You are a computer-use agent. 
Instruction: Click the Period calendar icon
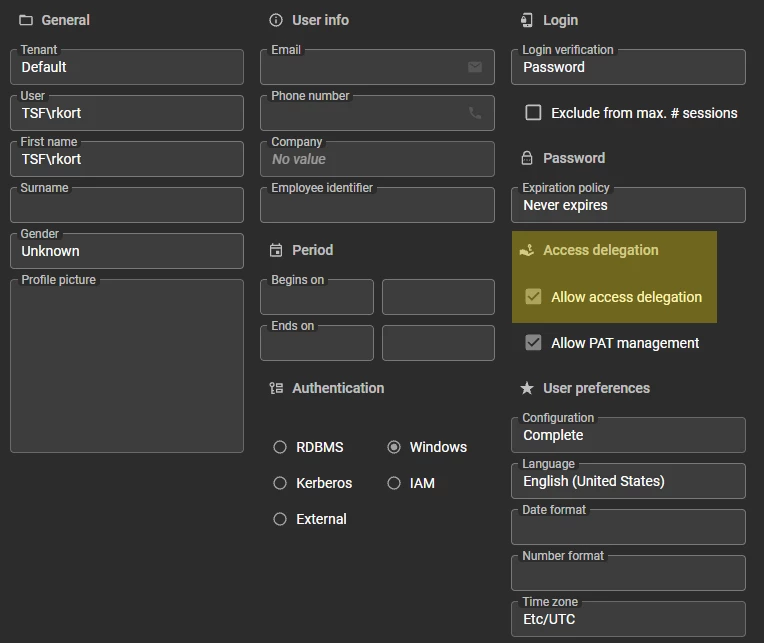coord(276,250)
